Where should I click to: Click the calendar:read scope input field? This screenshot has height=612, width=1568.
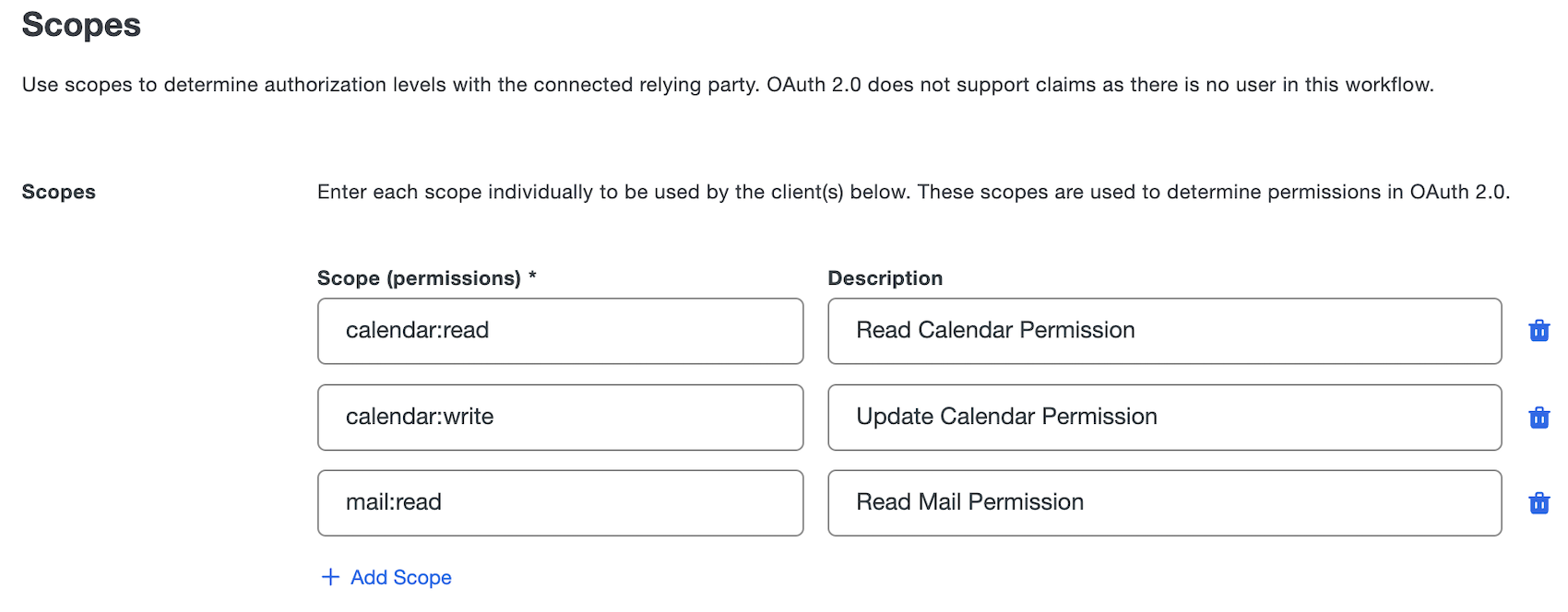click(560, 330)
